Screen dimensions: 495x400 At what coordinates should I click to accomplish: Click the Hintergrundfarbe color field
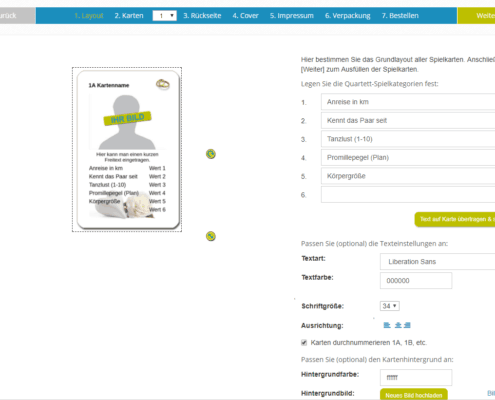pos(416,377)
